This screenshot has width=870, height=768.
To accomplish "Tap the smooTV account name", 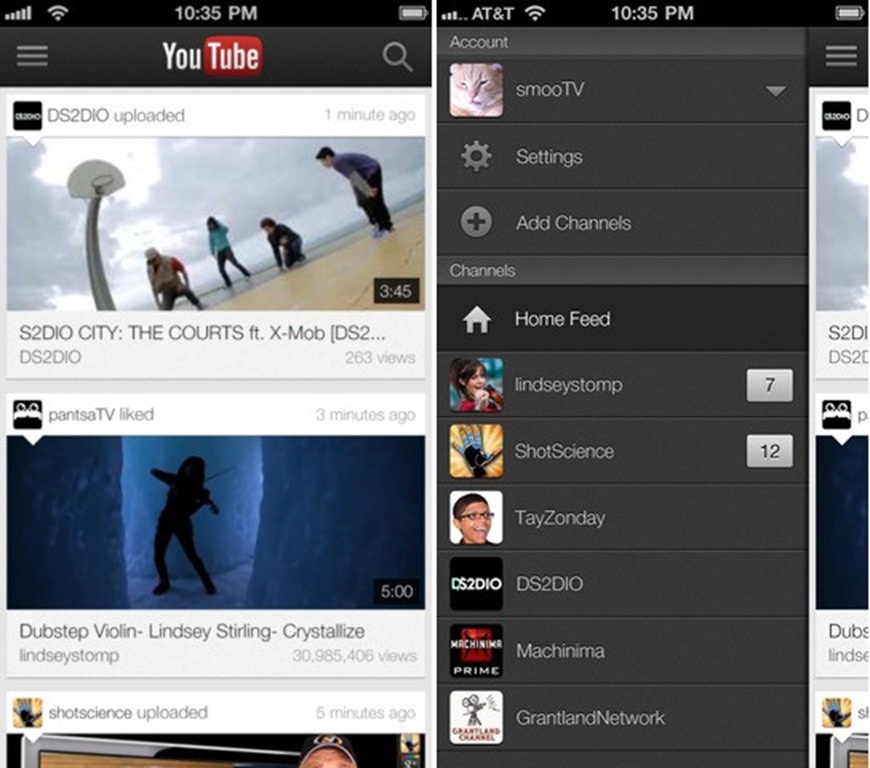I will coord(550,89).
